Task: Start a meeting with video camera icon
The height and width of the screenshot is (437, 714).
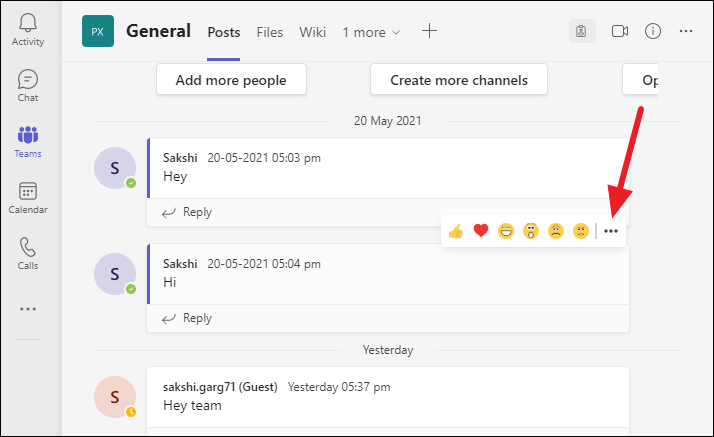Action: pyautogui.click(x=620, y=31)
